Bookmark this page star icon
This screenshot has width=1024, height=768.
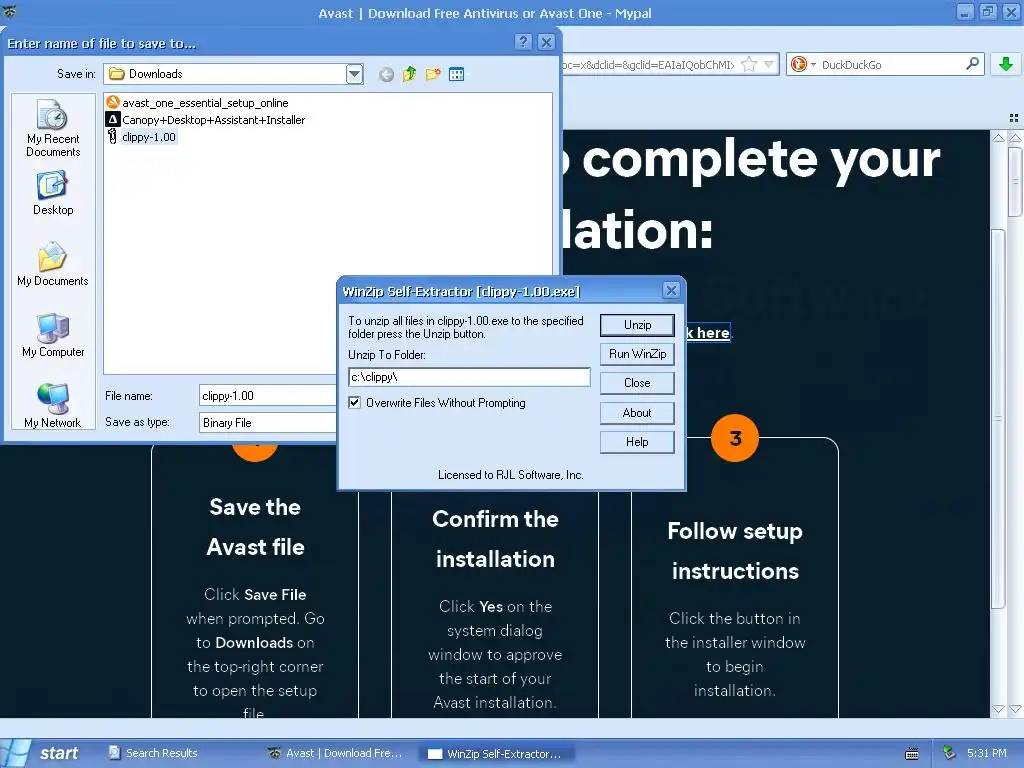(x=750, y=64)
